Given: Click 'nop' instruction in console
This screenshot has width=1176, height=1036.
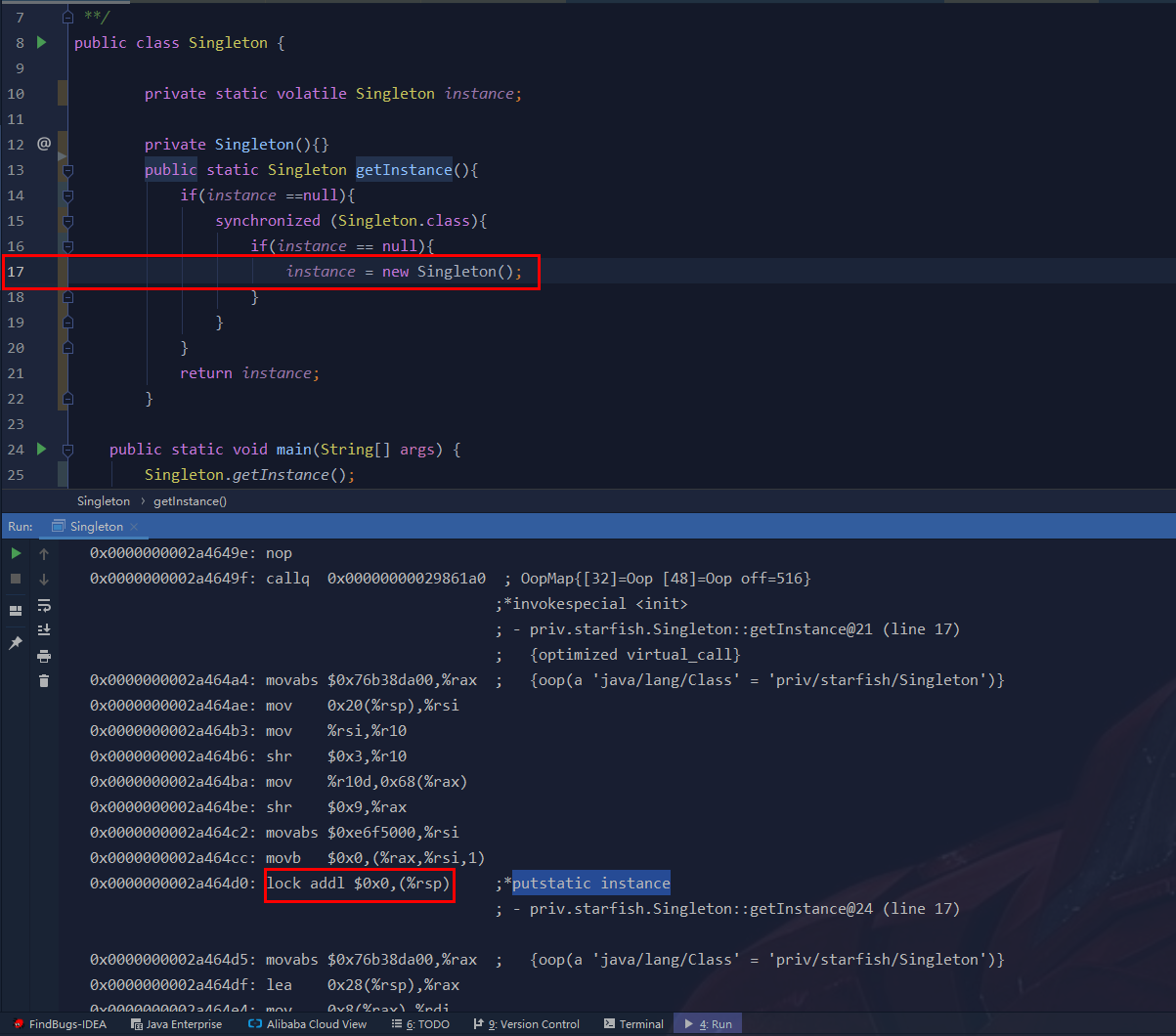Looking at the screenshot, I should pos(280,553).
